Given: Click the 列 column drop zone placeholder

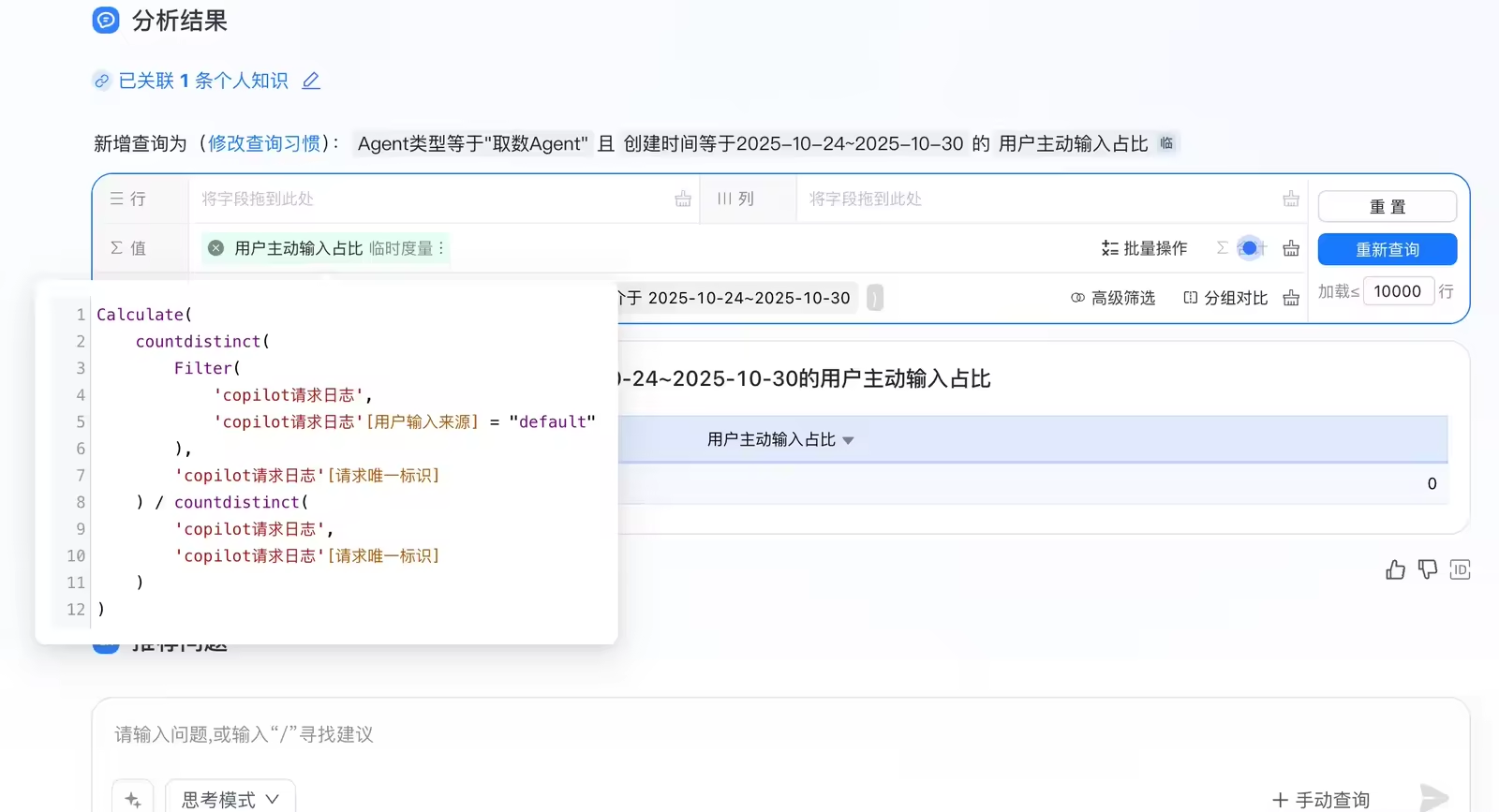Looking at the screenshot, I should 866,199.
